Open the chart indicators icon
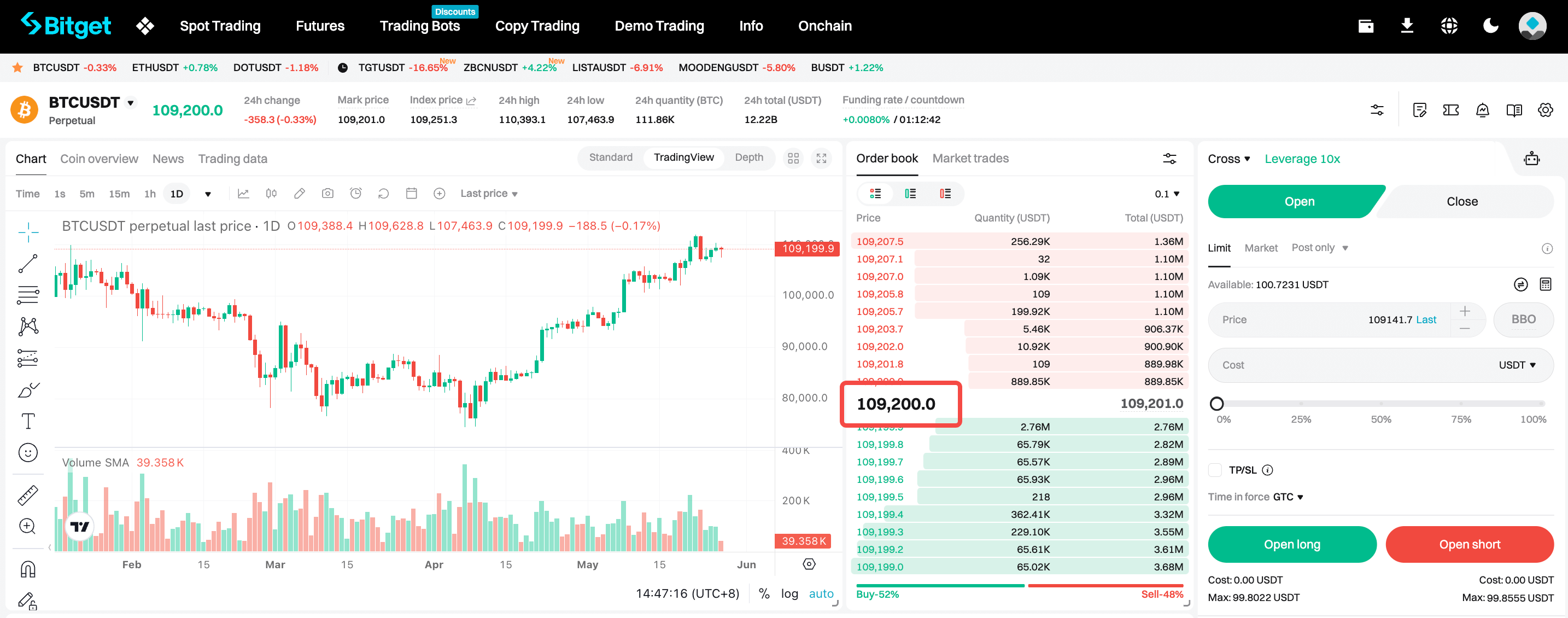The image size is (1568, 618). [x=243, y=194]
